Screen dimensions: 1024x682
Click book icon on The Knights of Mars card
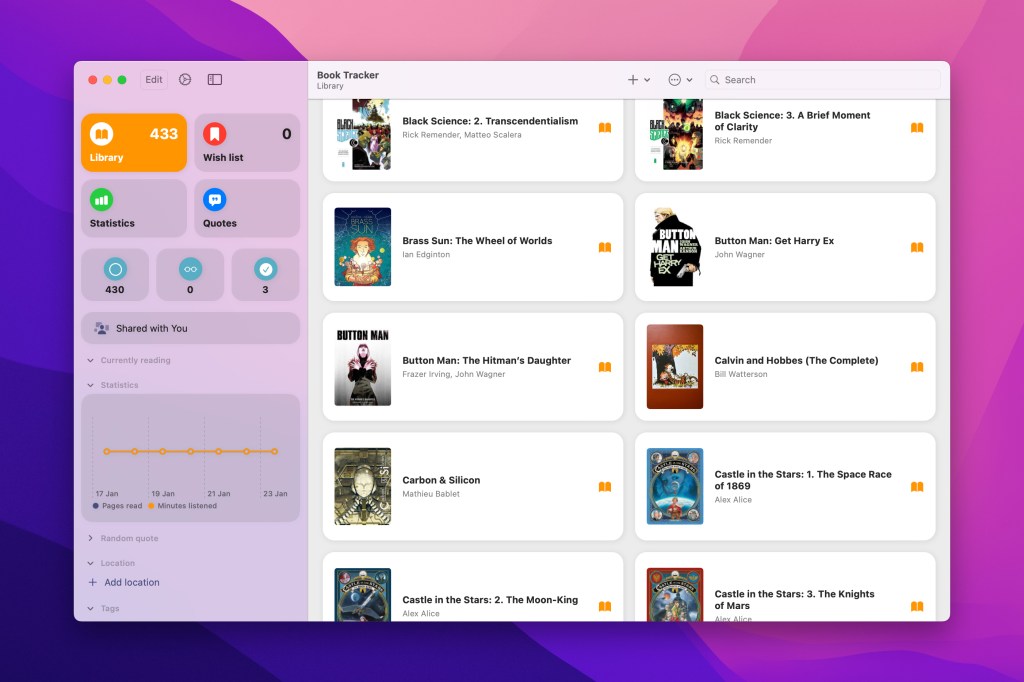pos(917,606)
